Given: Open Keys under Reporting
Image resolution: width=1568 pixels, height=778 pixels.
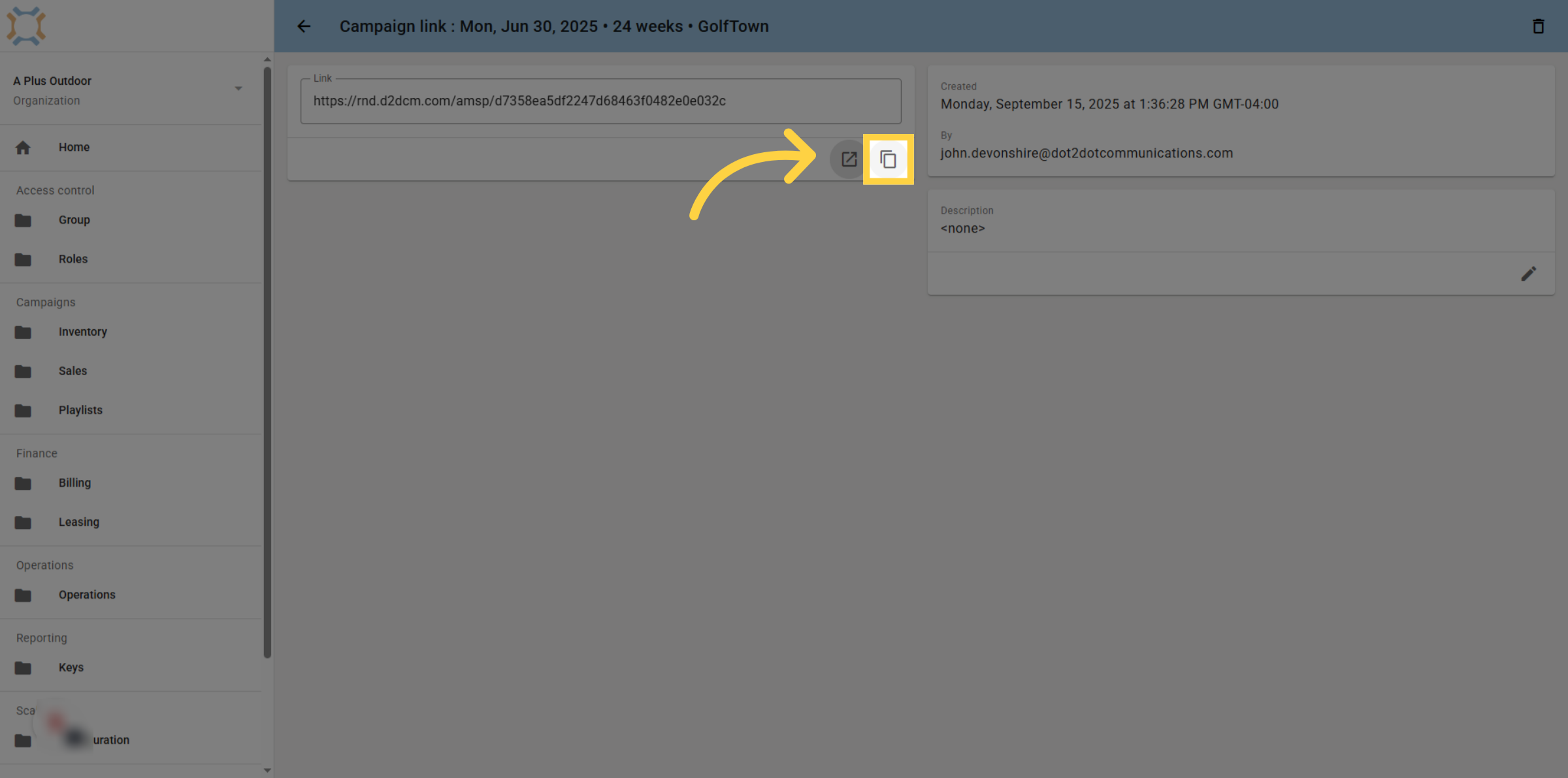Looking at the screenshot, I should pyautogui.click(x=131, y=668).
